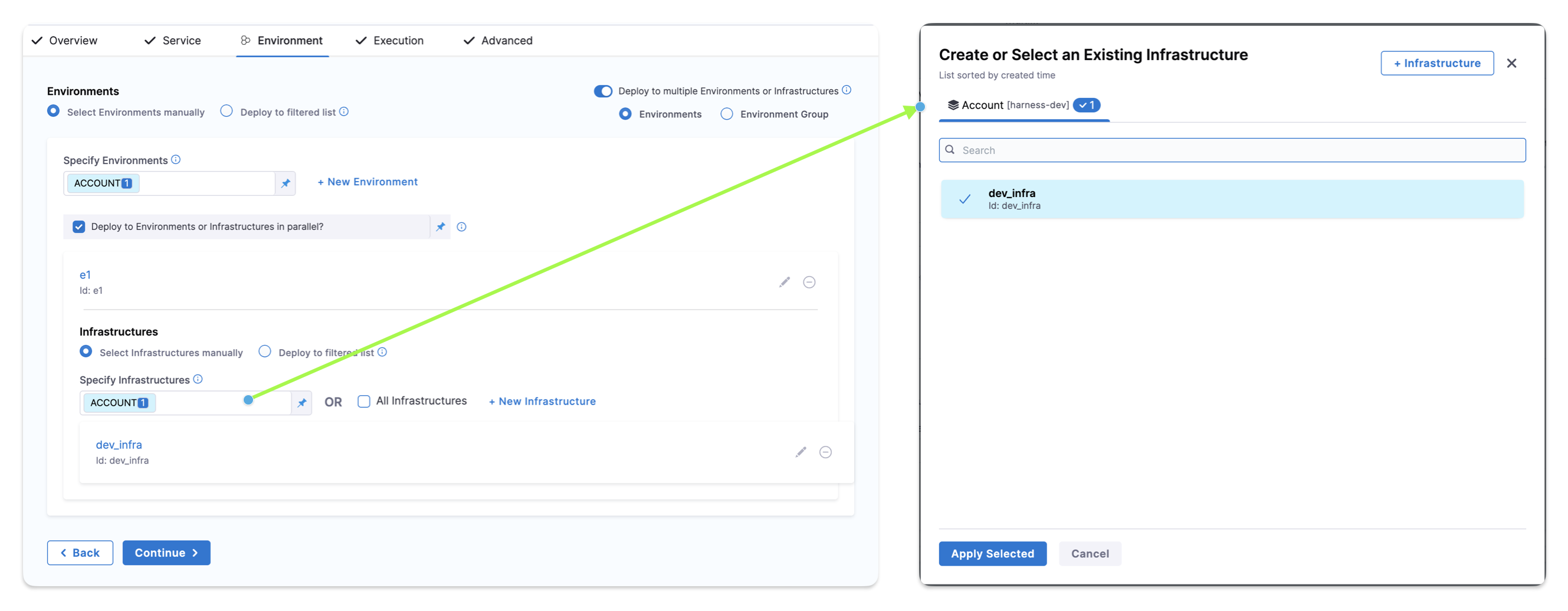Remove dev_infra infrastructure entry
1568x611 pixels.
click(x=825, y=452)
